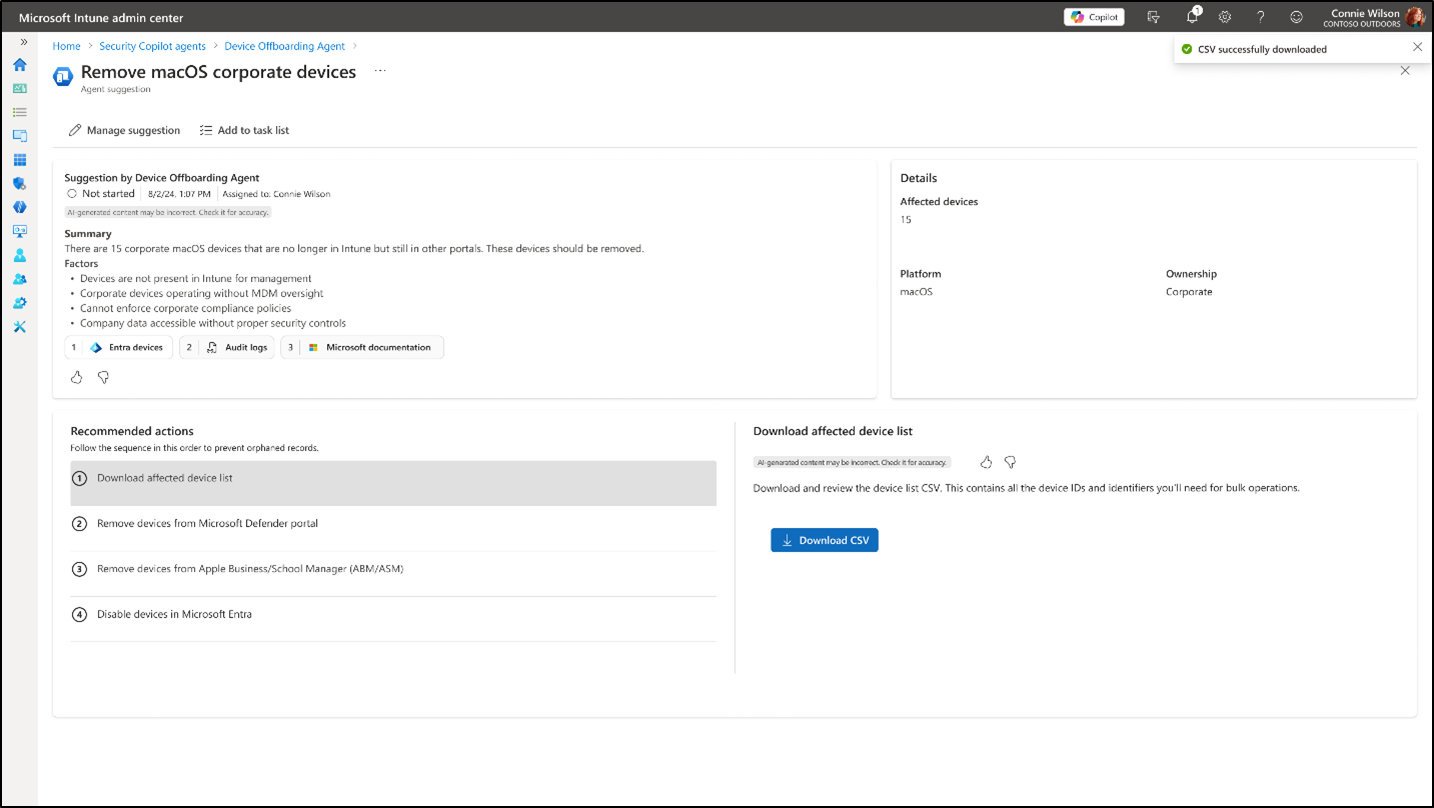Choose Add to task list
Screen dimensions: 1434x808
[244, 130]
